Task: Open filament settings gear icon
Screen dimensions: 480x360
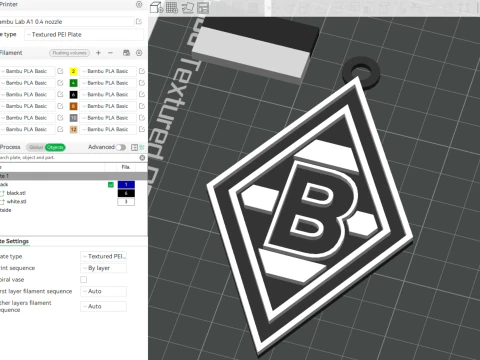Action: click(x=139, y=53)
